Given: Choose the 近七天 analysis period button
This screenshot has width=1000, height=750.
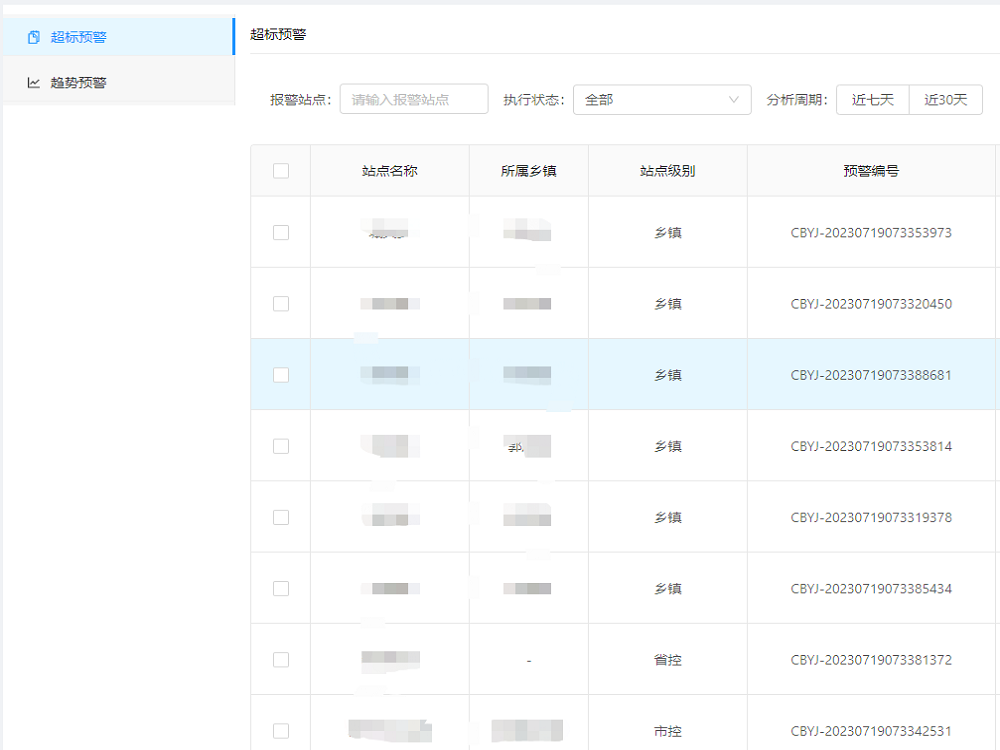Looking at the screenshot, I should (872, 100).
